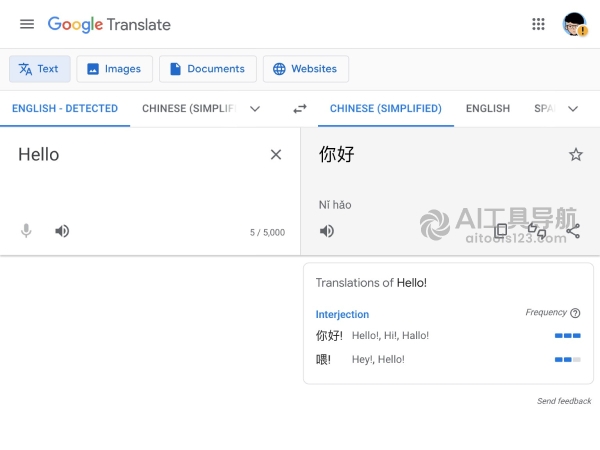Open the Google account avatar
Image resolution: width=600 pixels, height=450 pixels.
[x=574, y=24]
